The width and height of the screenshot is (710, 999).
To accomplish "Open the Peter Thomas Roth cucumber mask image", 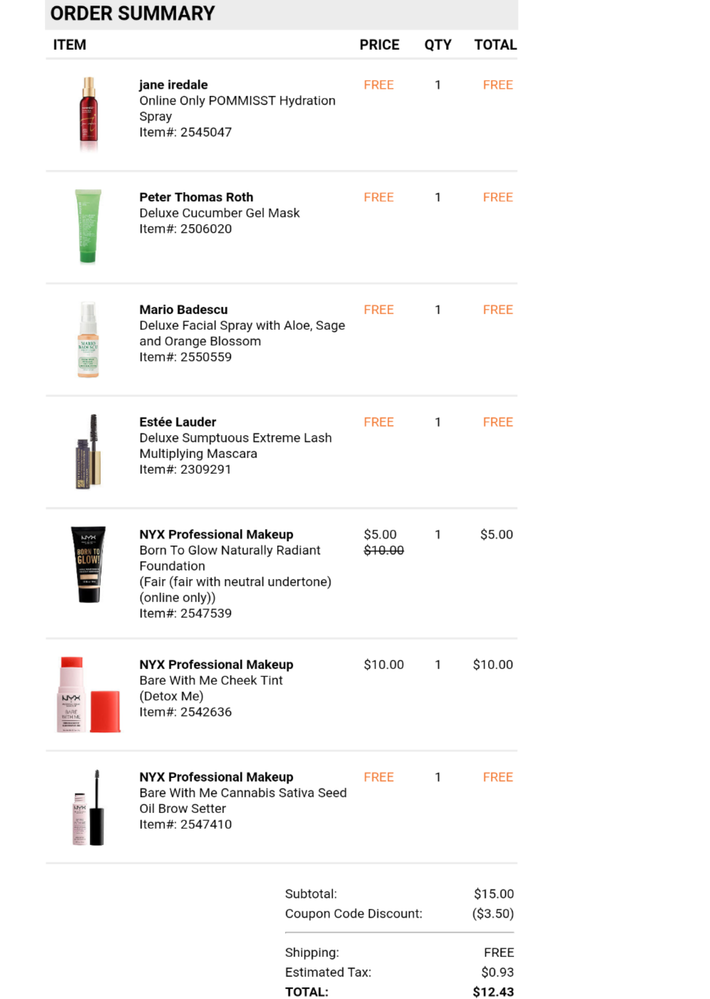I will click(88, 227).
